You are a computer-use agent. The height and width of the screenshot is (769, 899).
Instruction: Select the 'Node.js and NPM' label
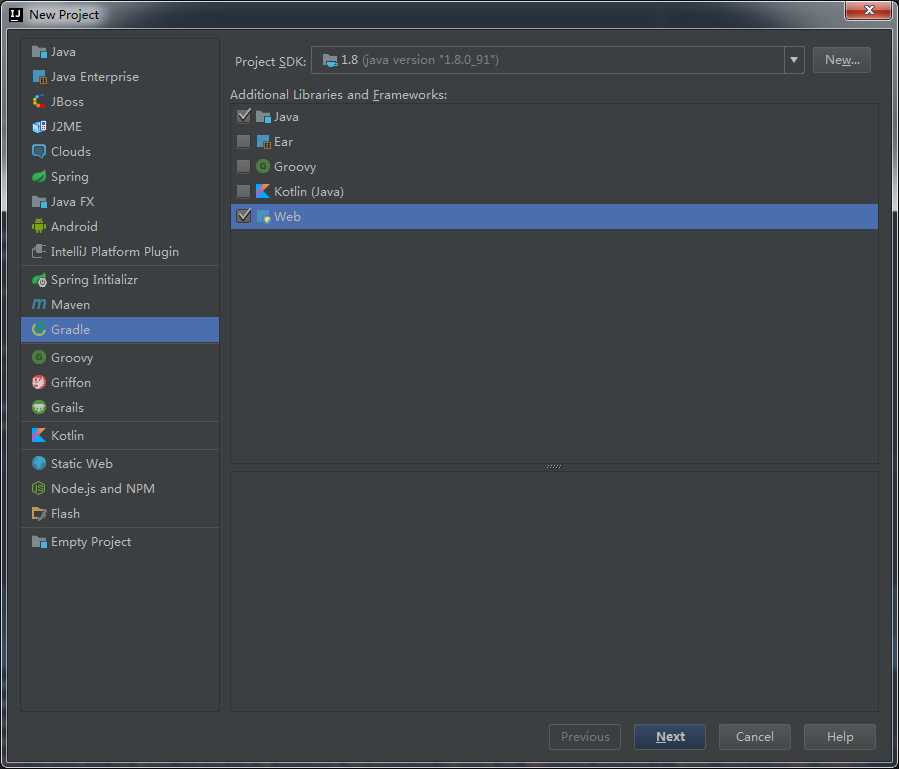(103, 489)
